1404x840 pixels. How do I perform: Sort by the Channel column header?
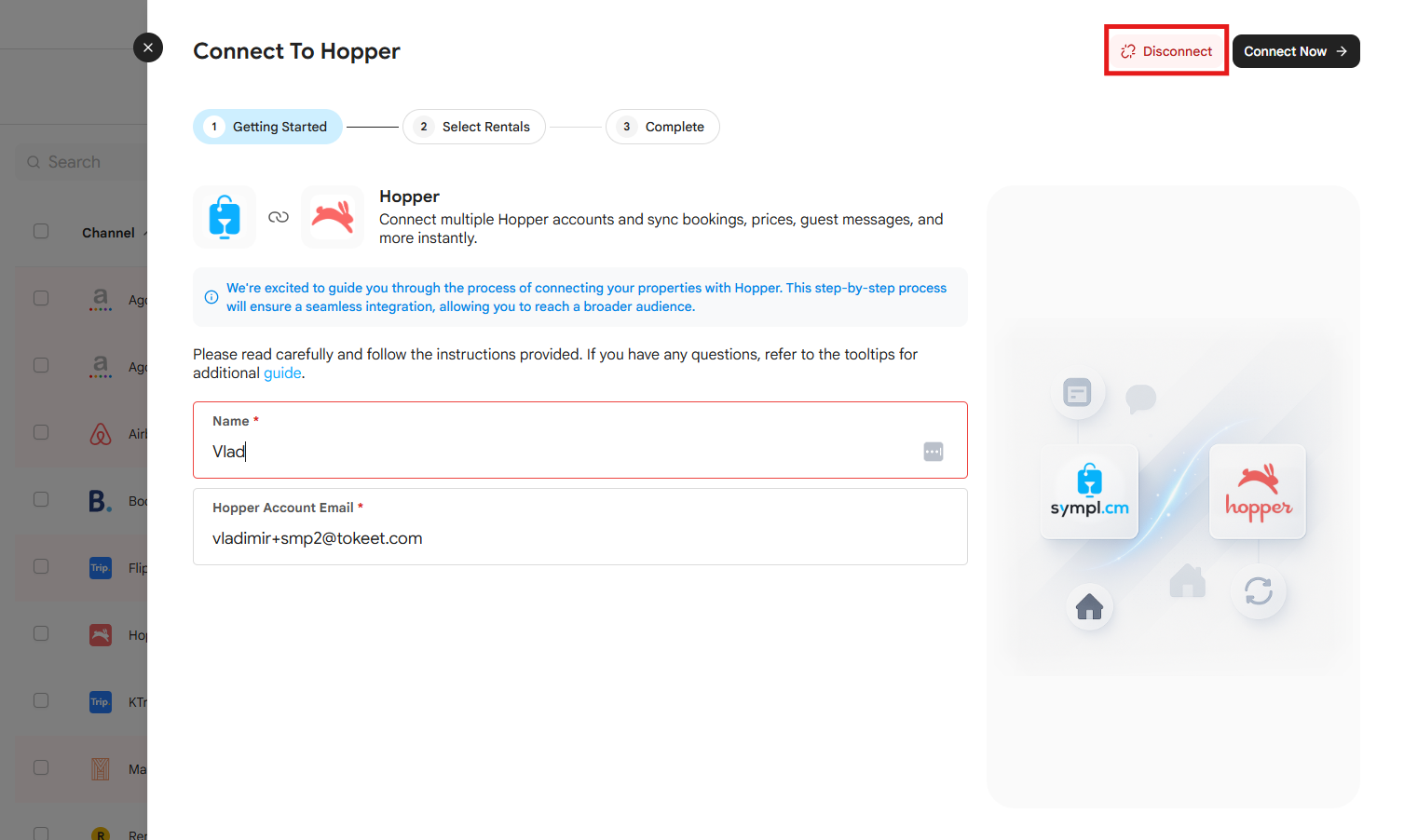point(108,233)
